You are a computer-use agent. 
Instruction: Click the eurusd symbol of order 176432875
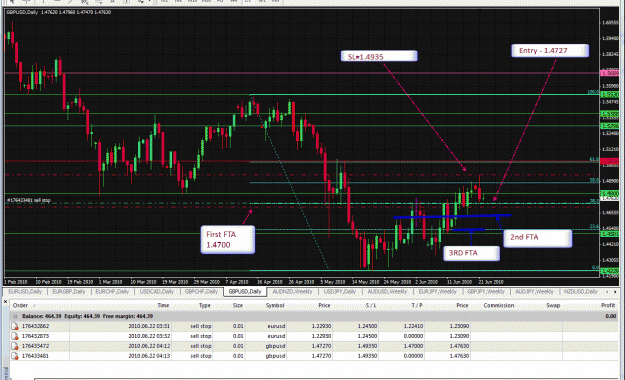tap(276, 336)
